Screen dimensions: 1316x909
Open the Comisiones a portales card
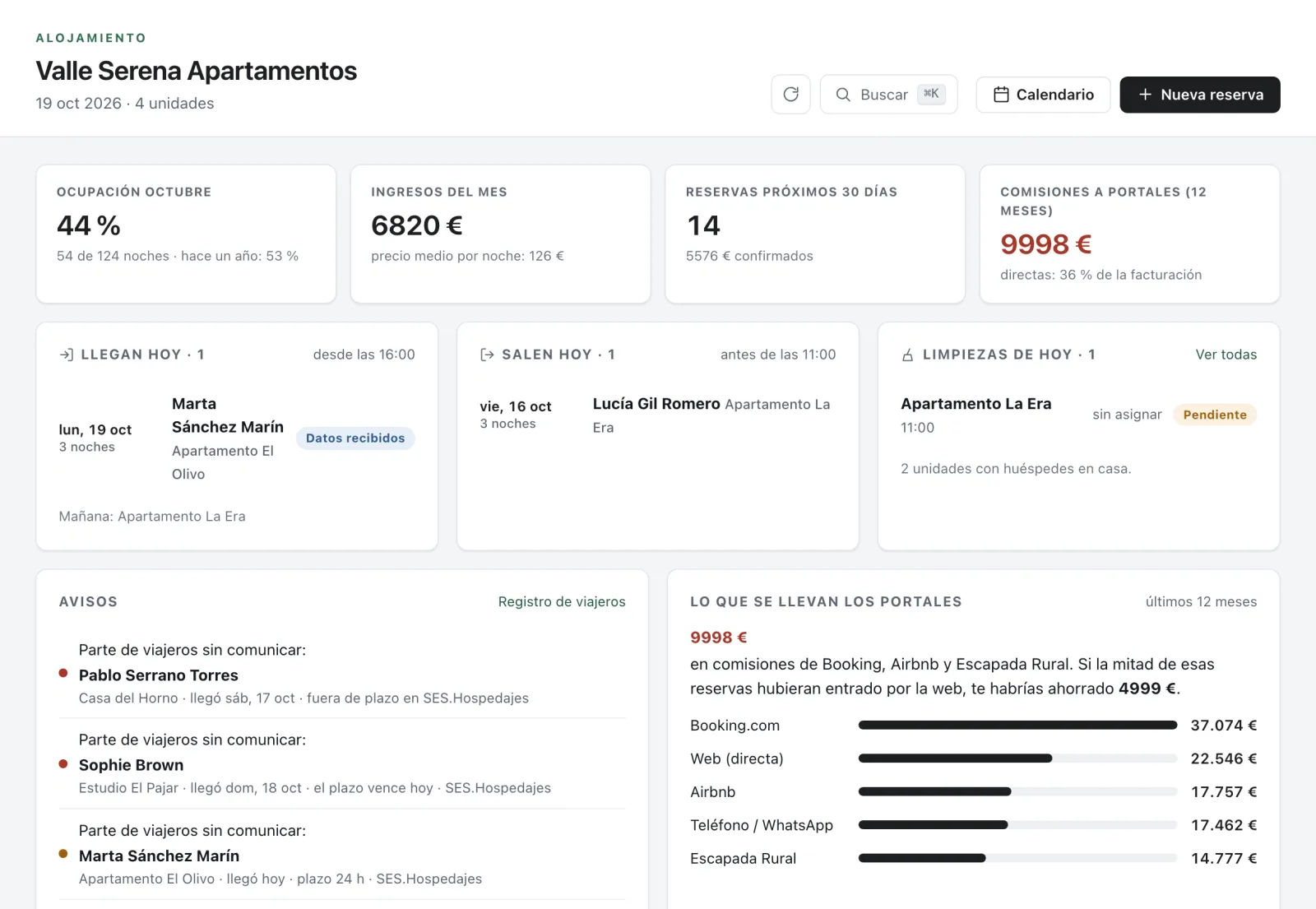coord(1129,234)
